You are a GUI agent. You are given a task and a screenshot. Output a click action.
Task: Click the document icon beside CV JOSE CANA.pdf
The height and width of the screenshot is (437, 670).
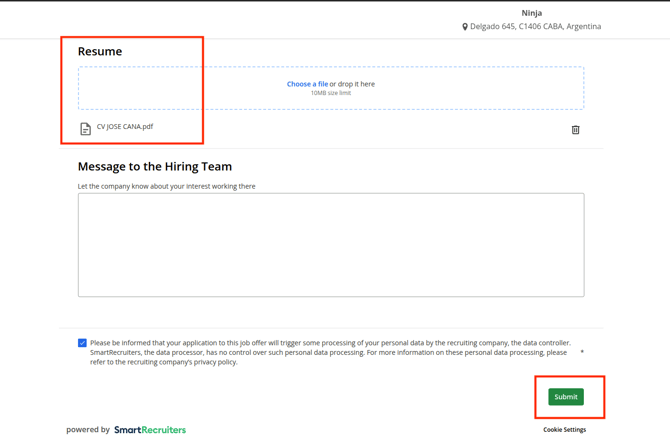(85, 129)
